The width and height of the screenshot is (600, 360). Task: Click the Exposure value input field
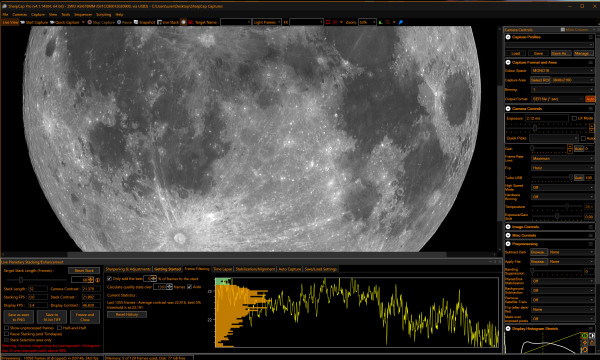click(547, 118)
